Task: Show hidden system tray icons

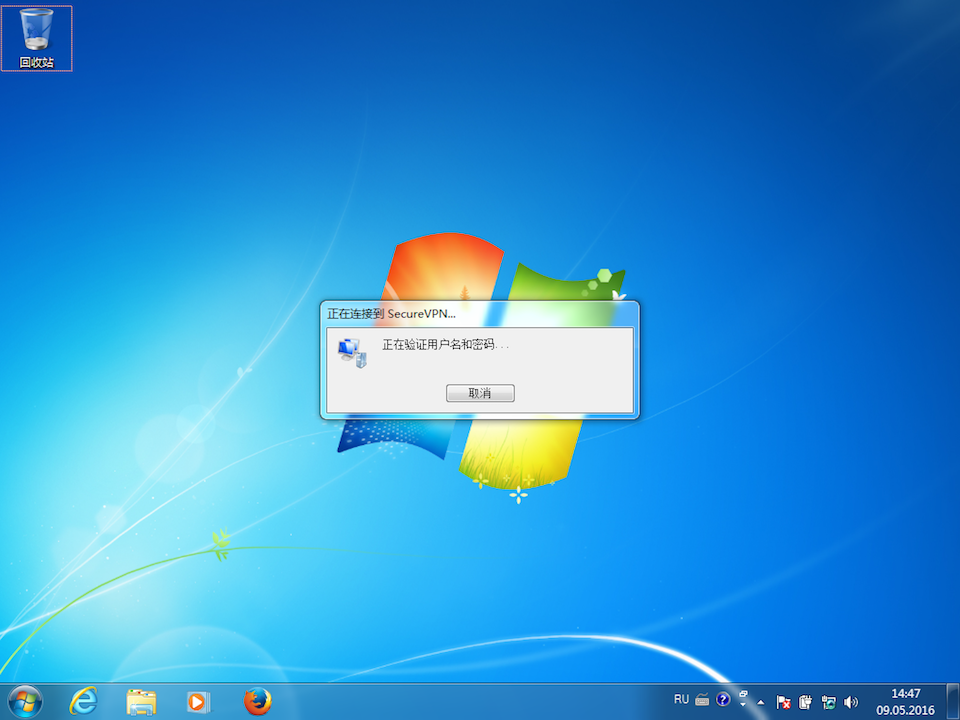Action: tap(761, 702)
